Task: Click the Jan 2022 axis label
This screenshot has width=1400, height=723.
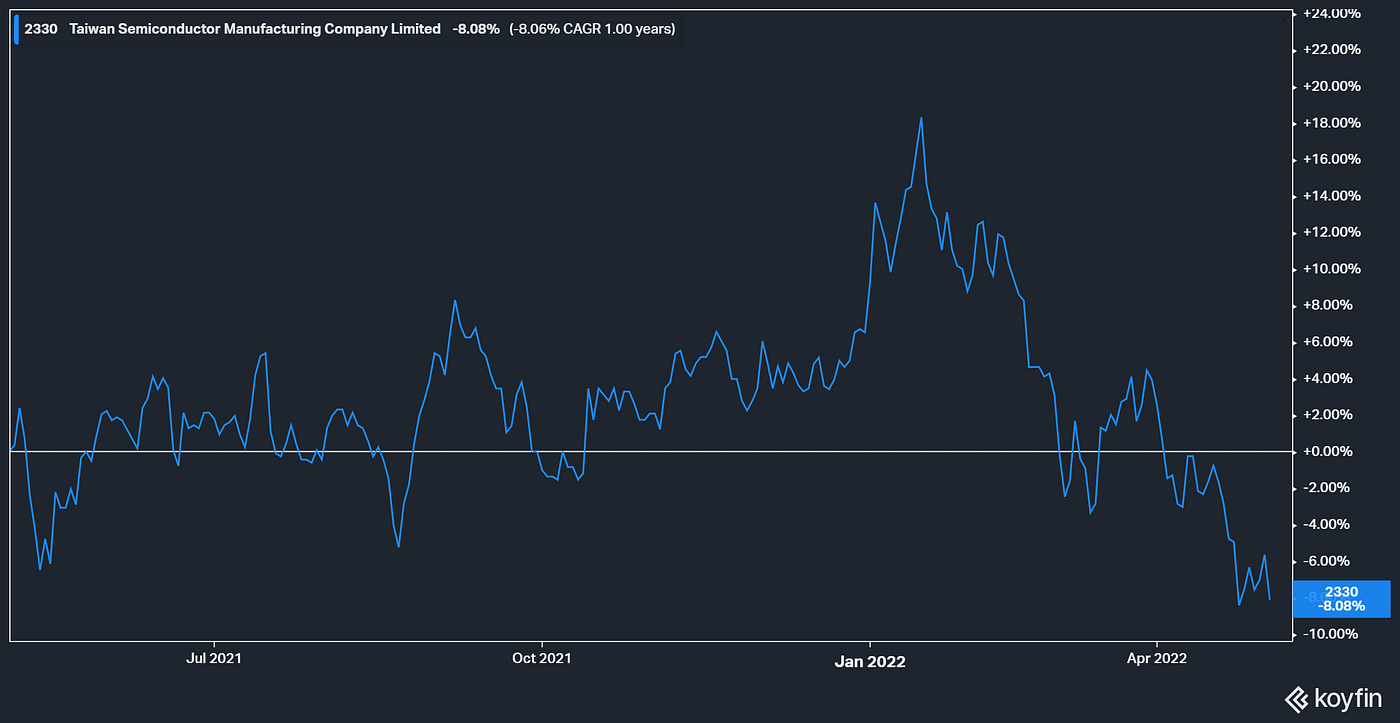Action: 870,660
